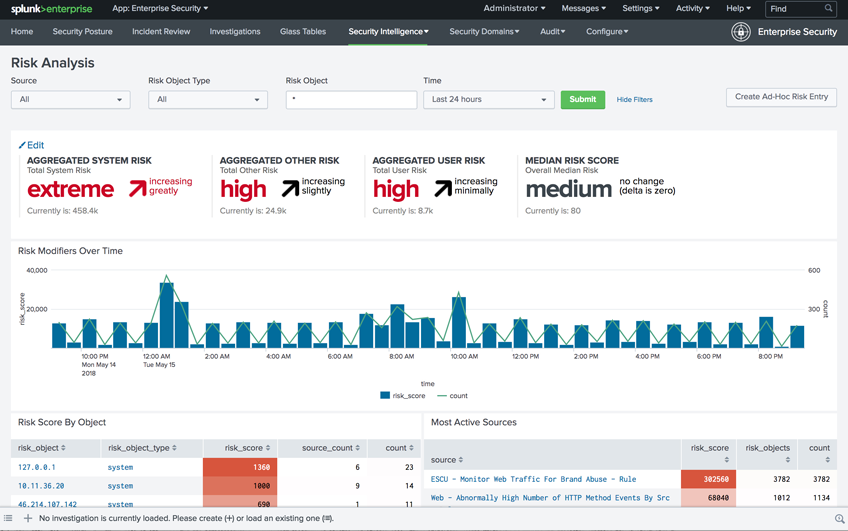Toggle count series in chart legend
The height and width of the screenshot is (531, 848).
(x=452, y=396)
